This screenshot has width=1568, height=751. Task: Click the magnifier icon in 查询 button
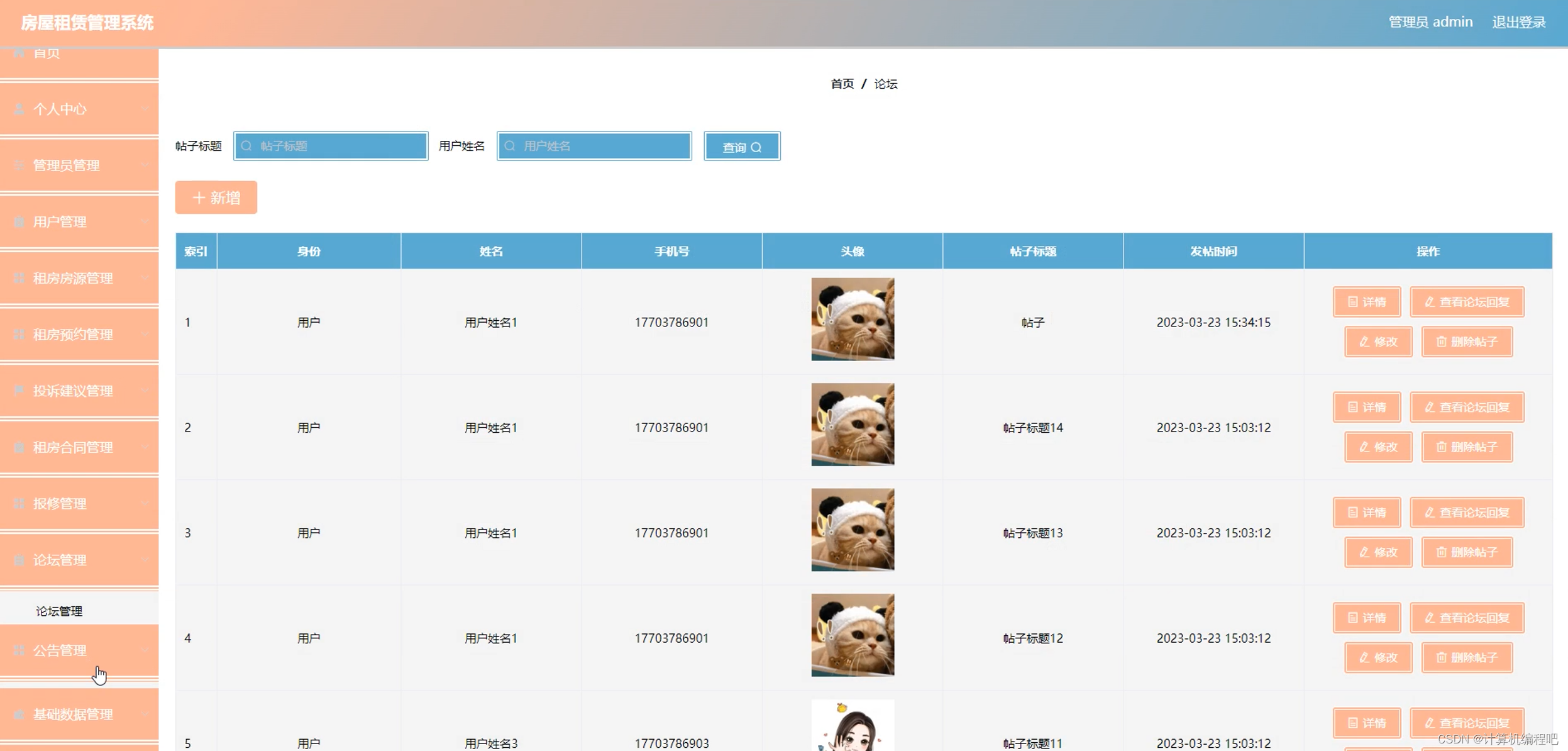point(756,147)
